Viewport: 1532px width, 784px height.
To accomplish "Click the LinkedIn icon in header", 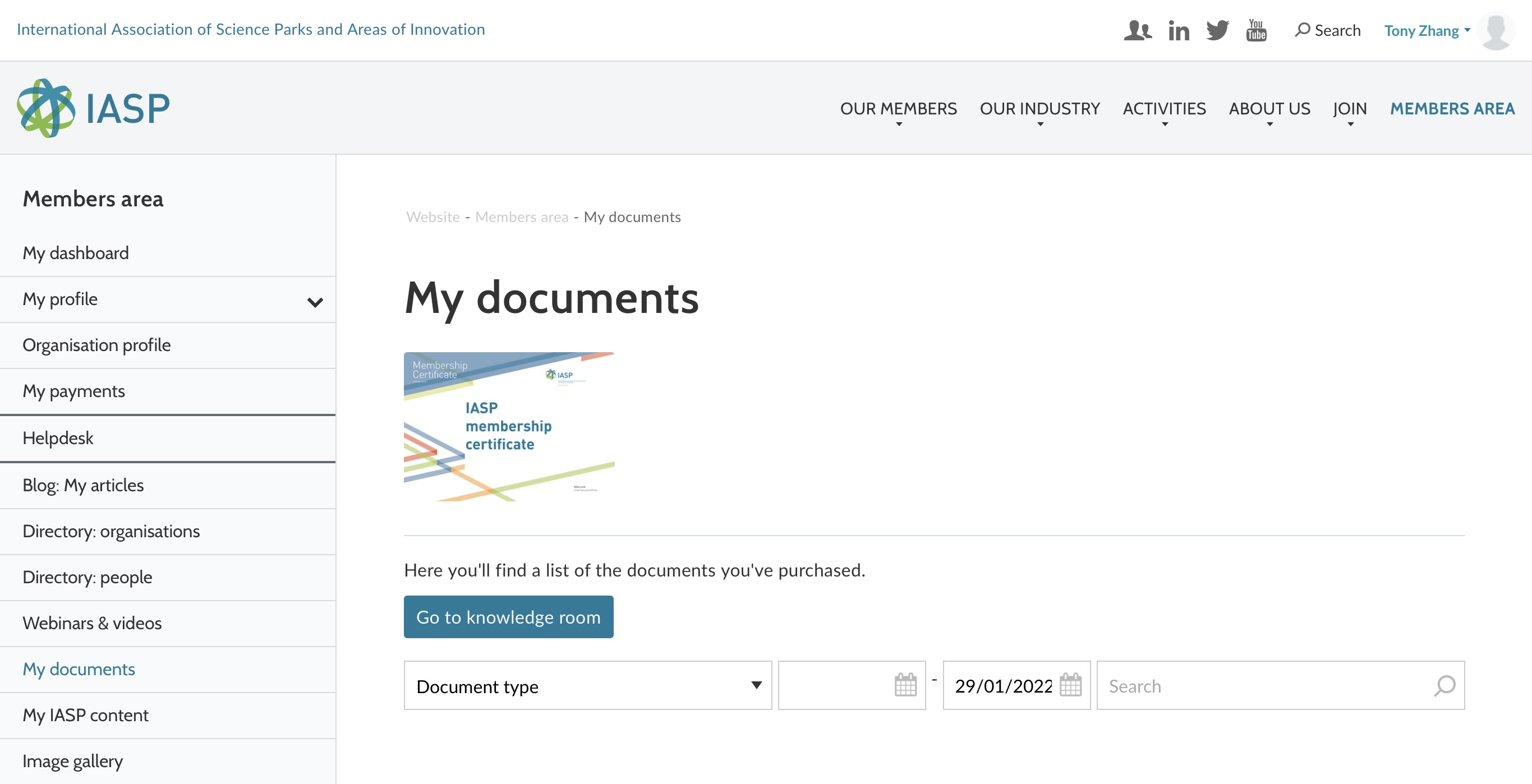I will (1178, 30).
